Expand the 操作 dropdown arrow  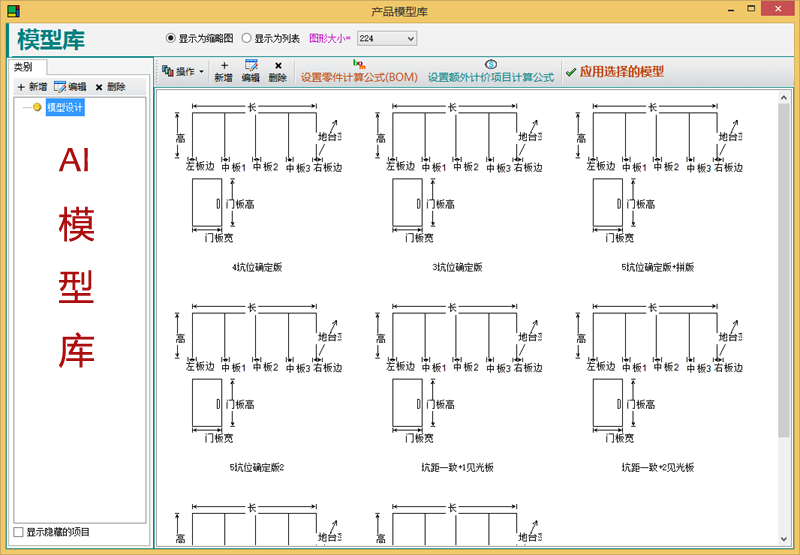[x=202, y=71]
